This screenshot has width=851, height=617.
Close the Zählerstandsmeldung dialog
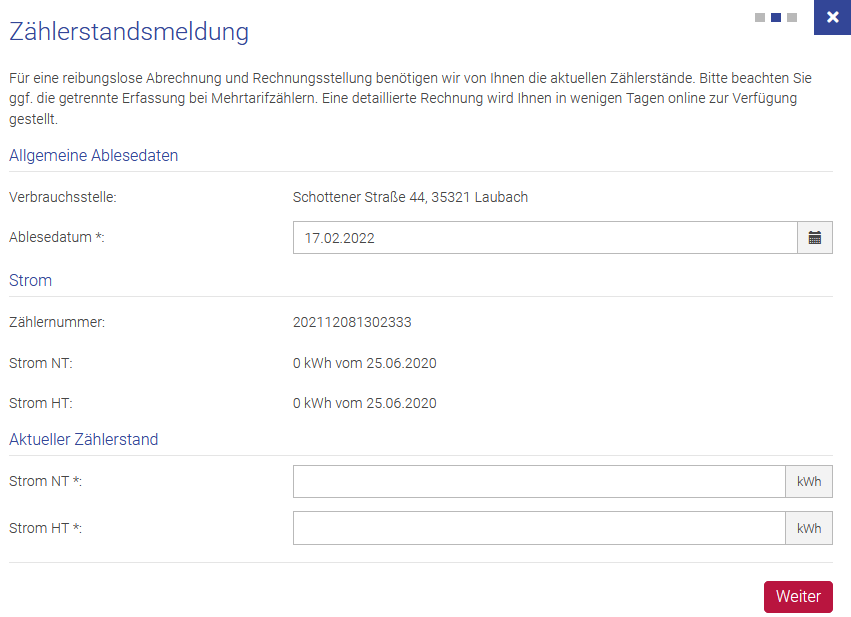coord(832,18)
